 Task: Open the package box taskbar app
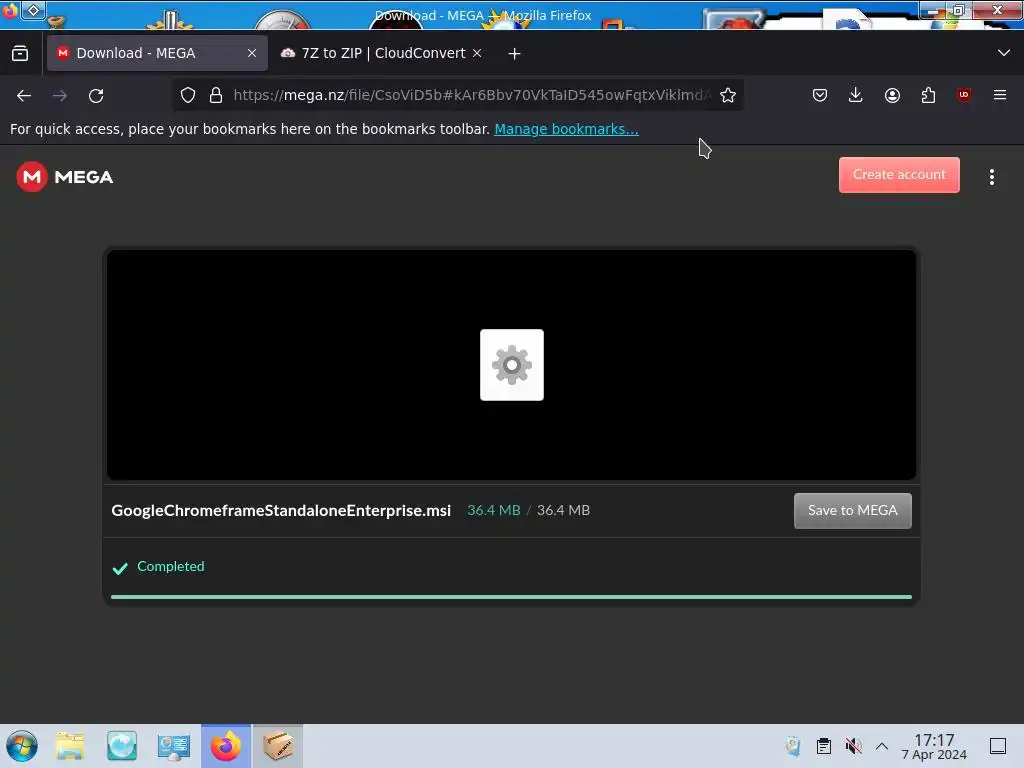[278, 746]
